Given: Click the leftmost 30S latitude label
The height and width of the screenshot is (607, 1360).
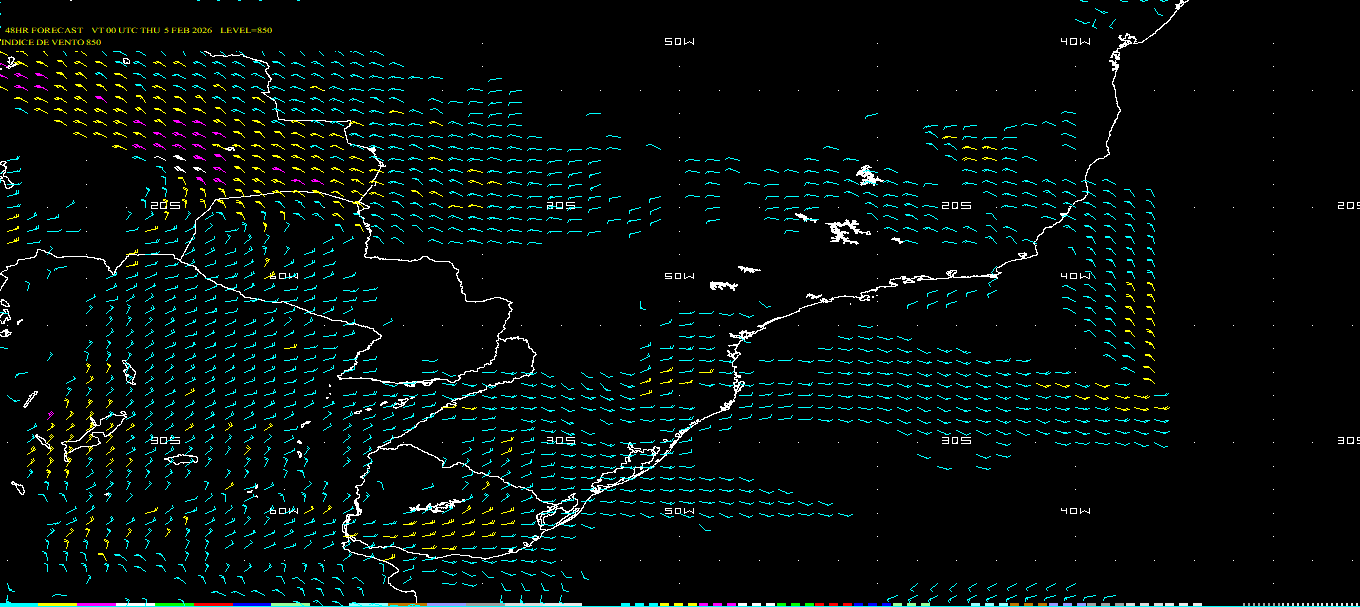Looking at the screenshot, I should pos(166,440).
